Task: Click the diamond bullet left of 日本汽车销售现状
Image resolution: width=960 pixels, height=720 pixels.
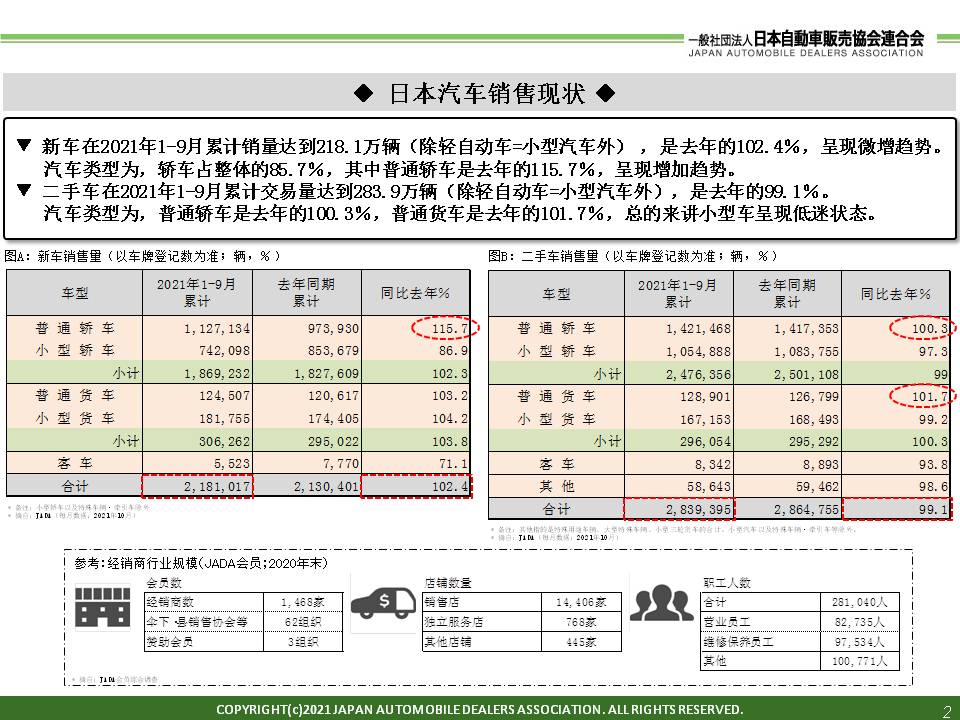Action: tap(364, 95)
